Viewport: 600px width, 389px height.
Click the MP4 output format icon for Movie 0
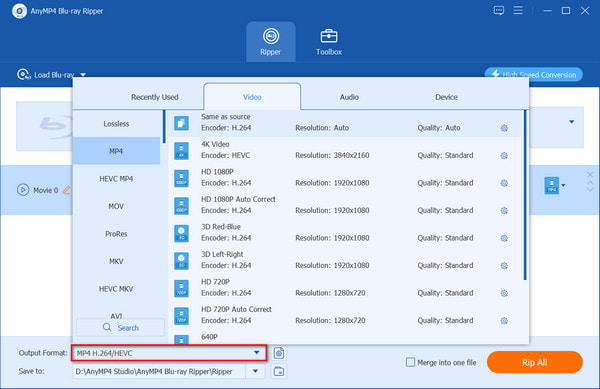pyautogui.click(x=551, y=186)
